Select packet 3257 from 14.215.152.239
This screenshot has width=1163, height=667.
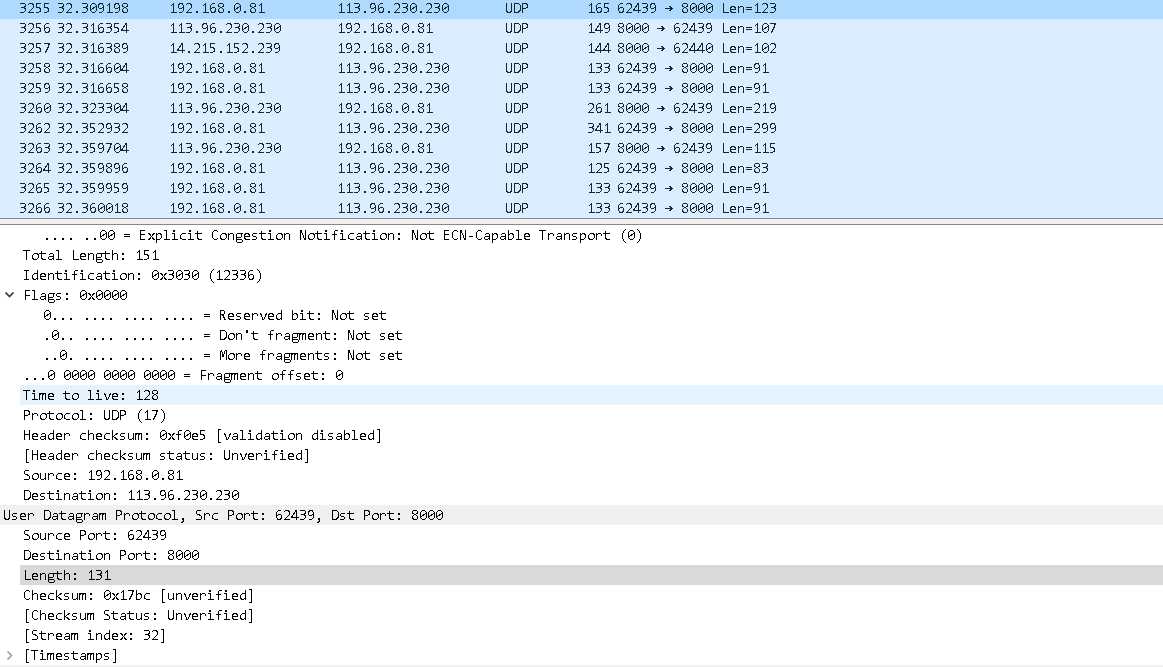[582, 48]
